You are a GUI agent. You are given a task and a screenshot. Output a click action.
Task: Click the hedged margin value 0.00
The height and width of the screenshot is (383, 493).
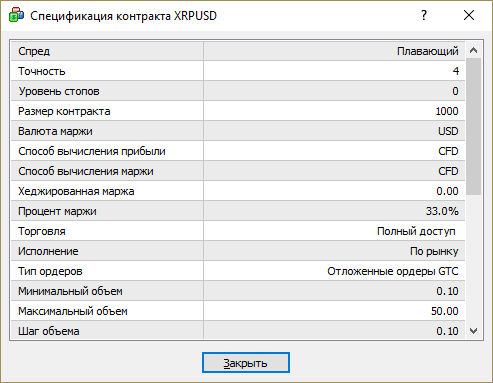point(447,191)
